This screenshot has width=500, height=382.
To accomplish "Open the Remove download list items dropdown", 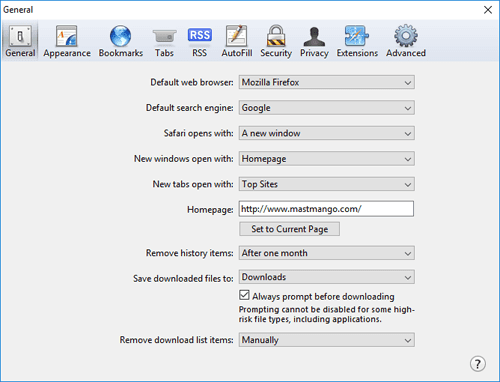I will (327, 340).
